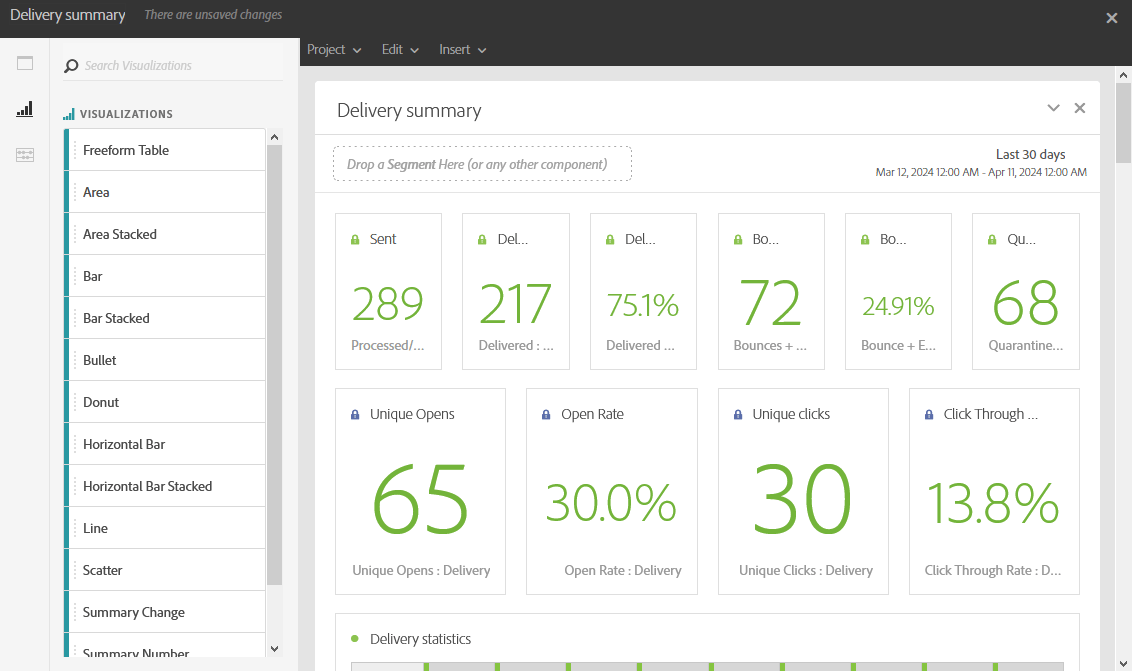Click the Drop a Segment Here zone
This screenshot has height=671, width=1132.
coord(482,163)
